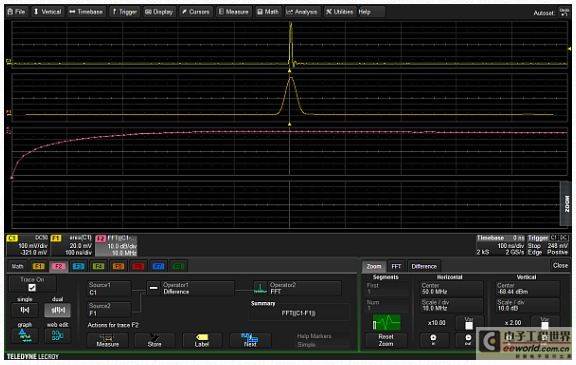Edit the horizontal Center 50.0 MHz field

[x=451, y=289]
